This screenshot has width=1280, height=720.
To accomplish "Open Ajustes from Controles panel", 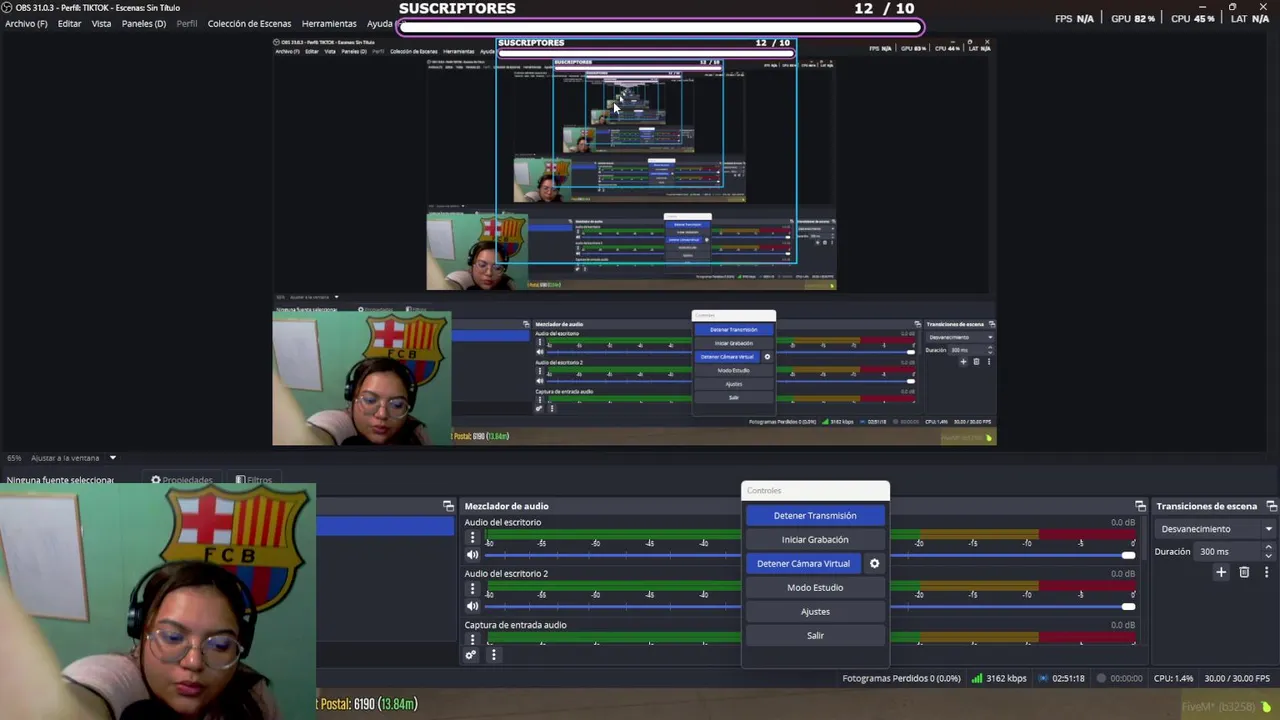I will (x=815, y=611).
